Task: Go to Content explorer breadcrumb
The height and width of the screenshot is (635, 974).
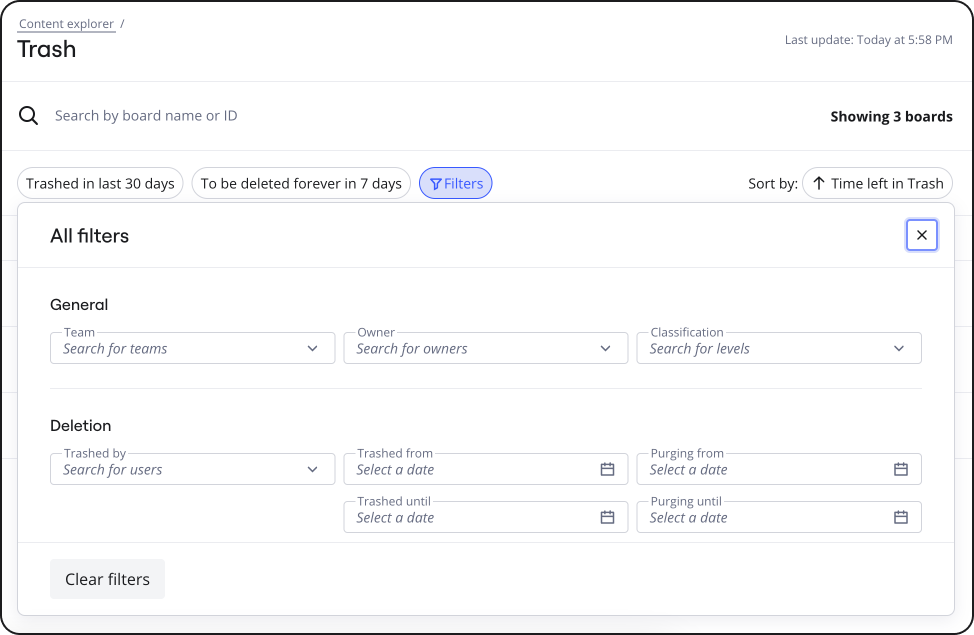Action: pyautogui.click(x=66, y=24)
